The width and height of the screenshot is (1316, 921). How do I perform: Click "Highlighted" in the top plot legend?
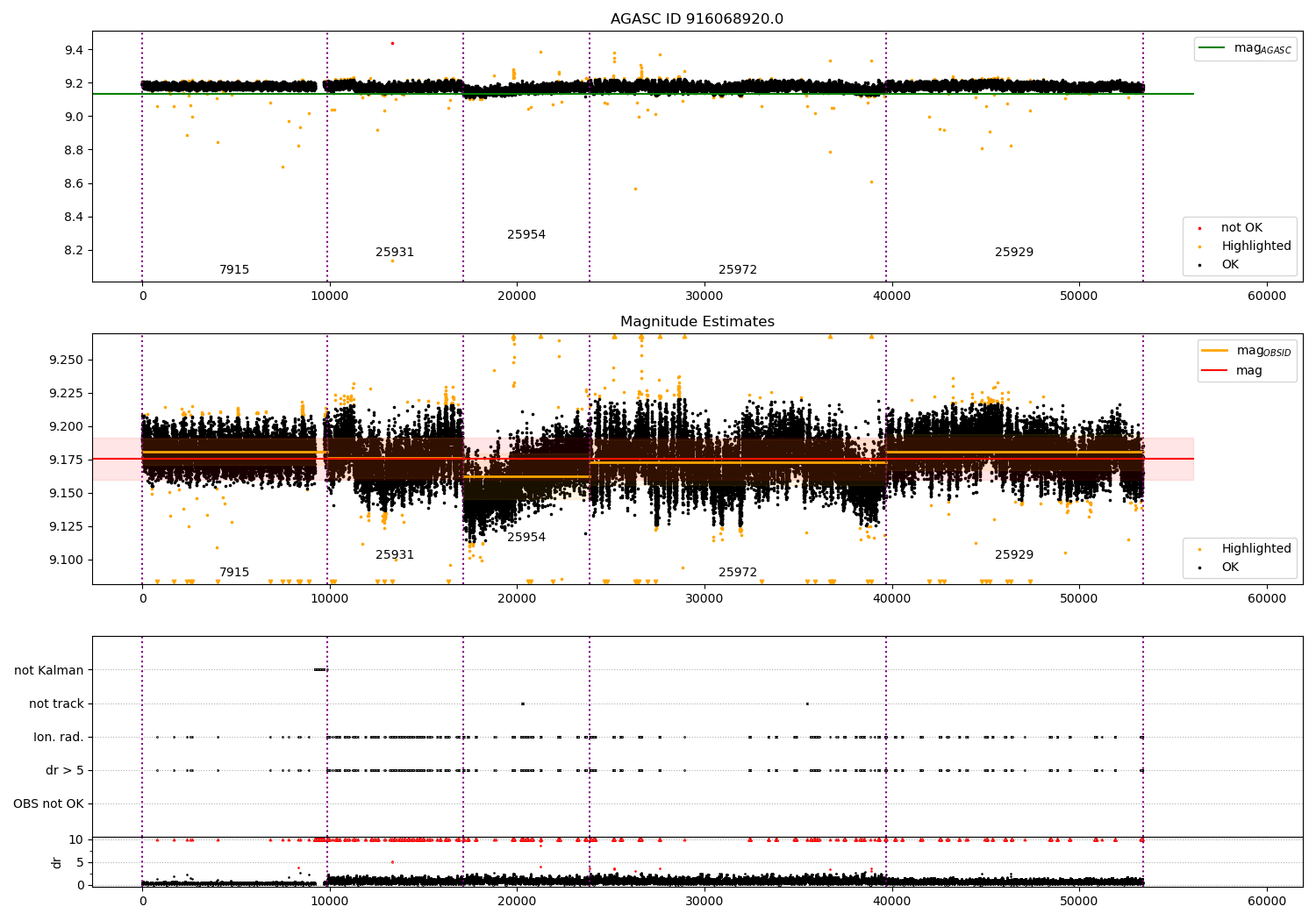[x=1246, y=246]
